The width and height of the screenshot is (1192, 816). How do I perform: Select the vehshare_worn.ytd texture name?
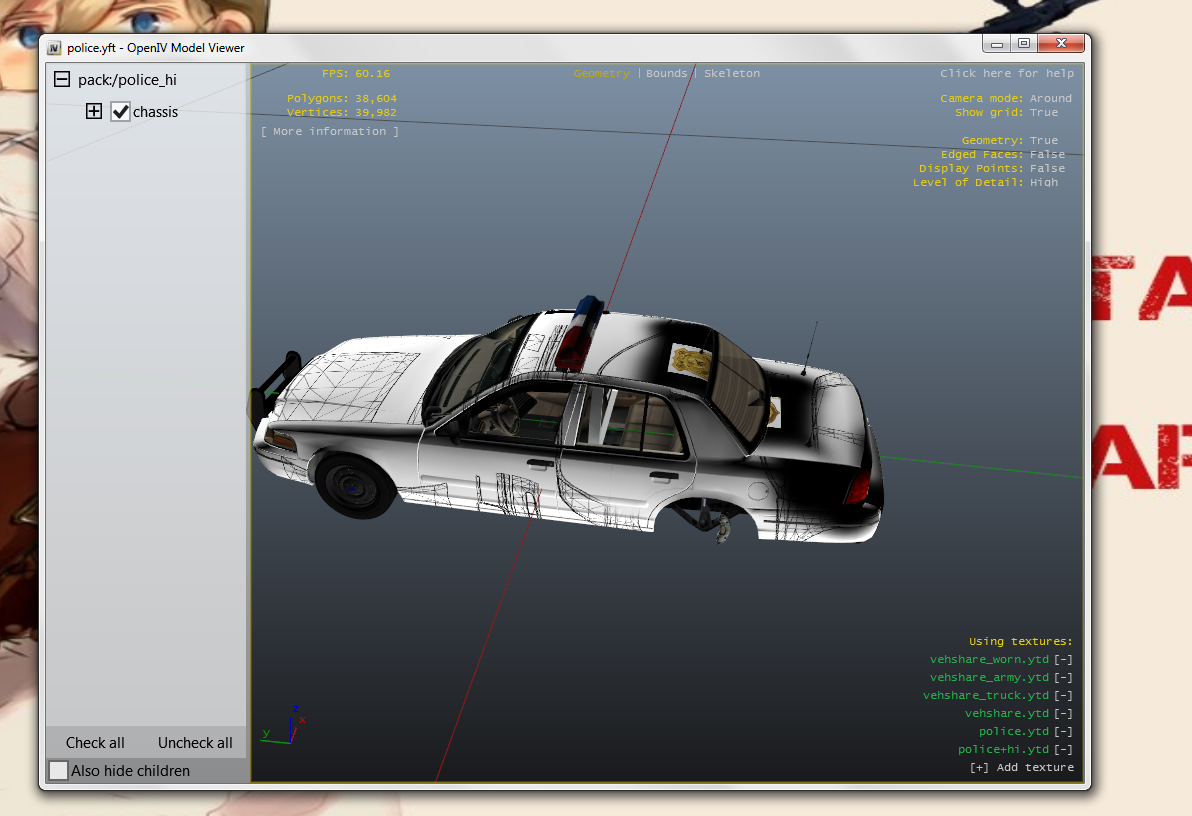989,659
